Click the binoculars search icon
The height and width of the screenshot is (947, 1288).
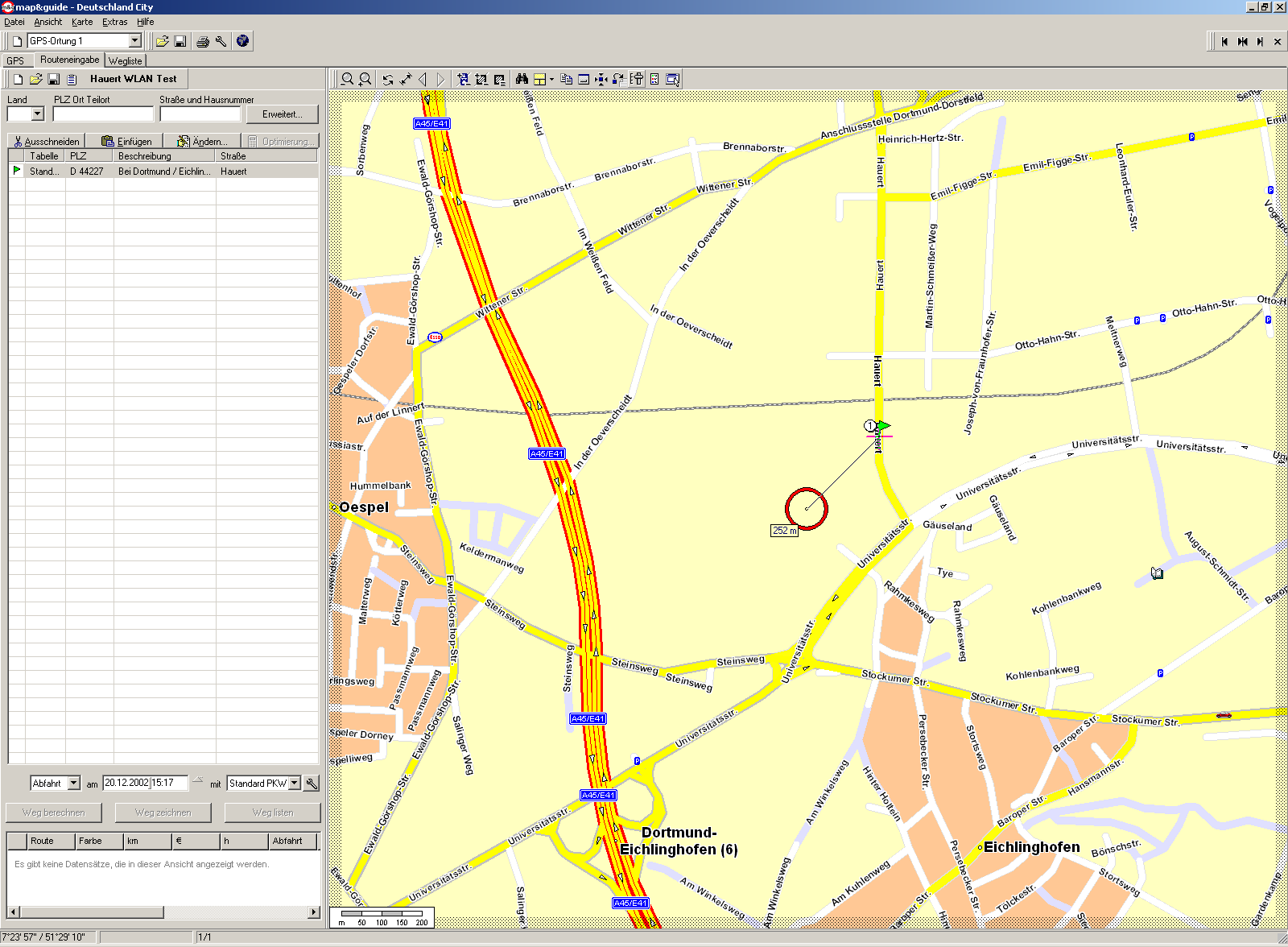click(522, 79)
